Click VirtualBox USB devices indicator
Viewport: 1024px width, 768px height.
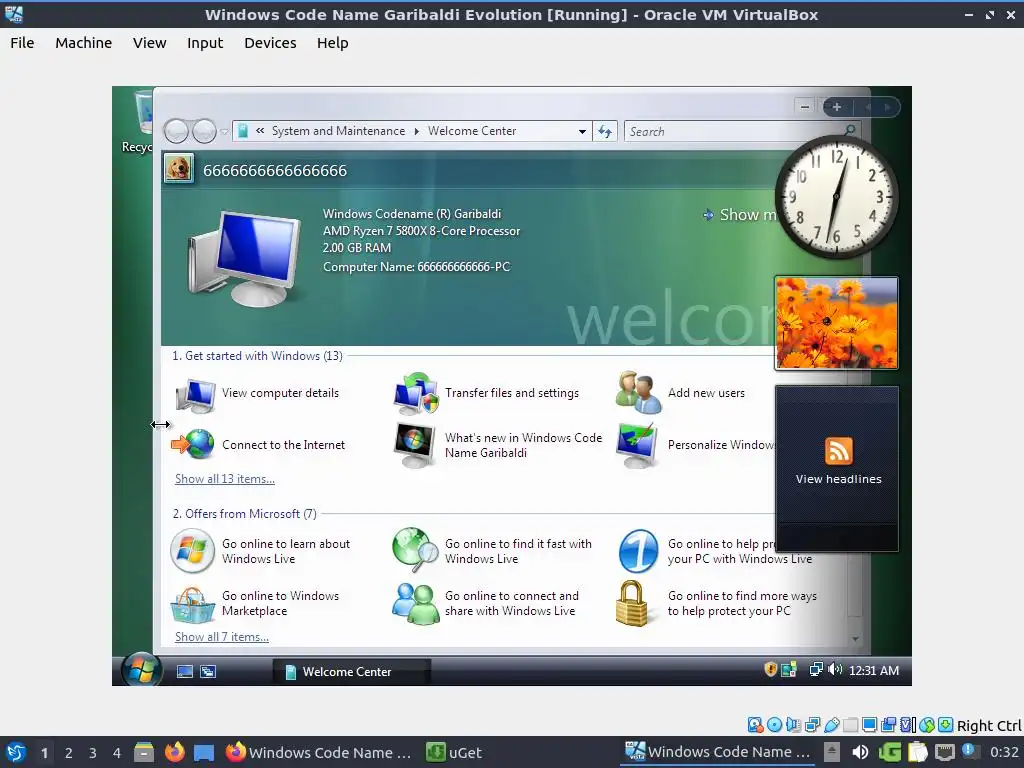tap(832, 725)
